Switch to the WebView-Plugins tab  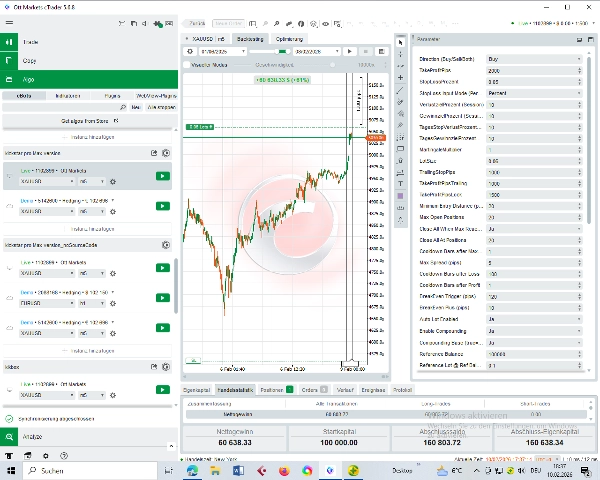coord(156,96)
